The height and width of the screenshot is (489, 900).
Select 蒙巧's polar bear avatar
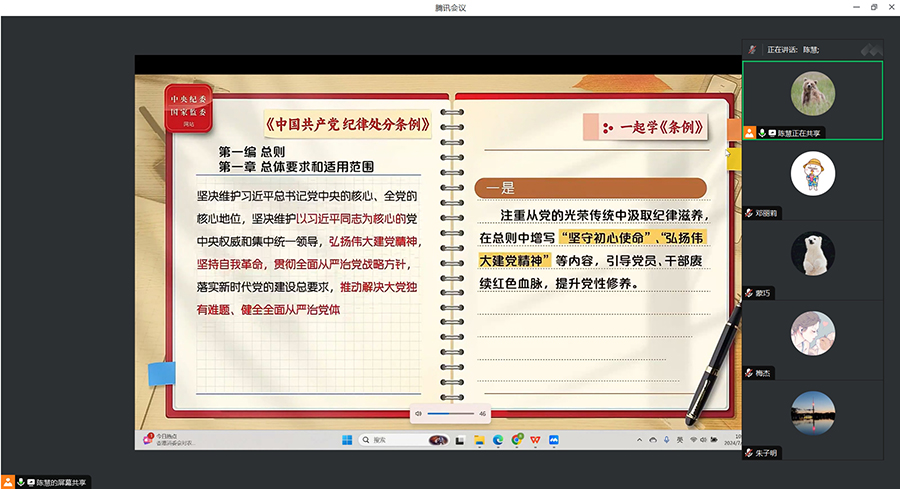click(812, 253)
